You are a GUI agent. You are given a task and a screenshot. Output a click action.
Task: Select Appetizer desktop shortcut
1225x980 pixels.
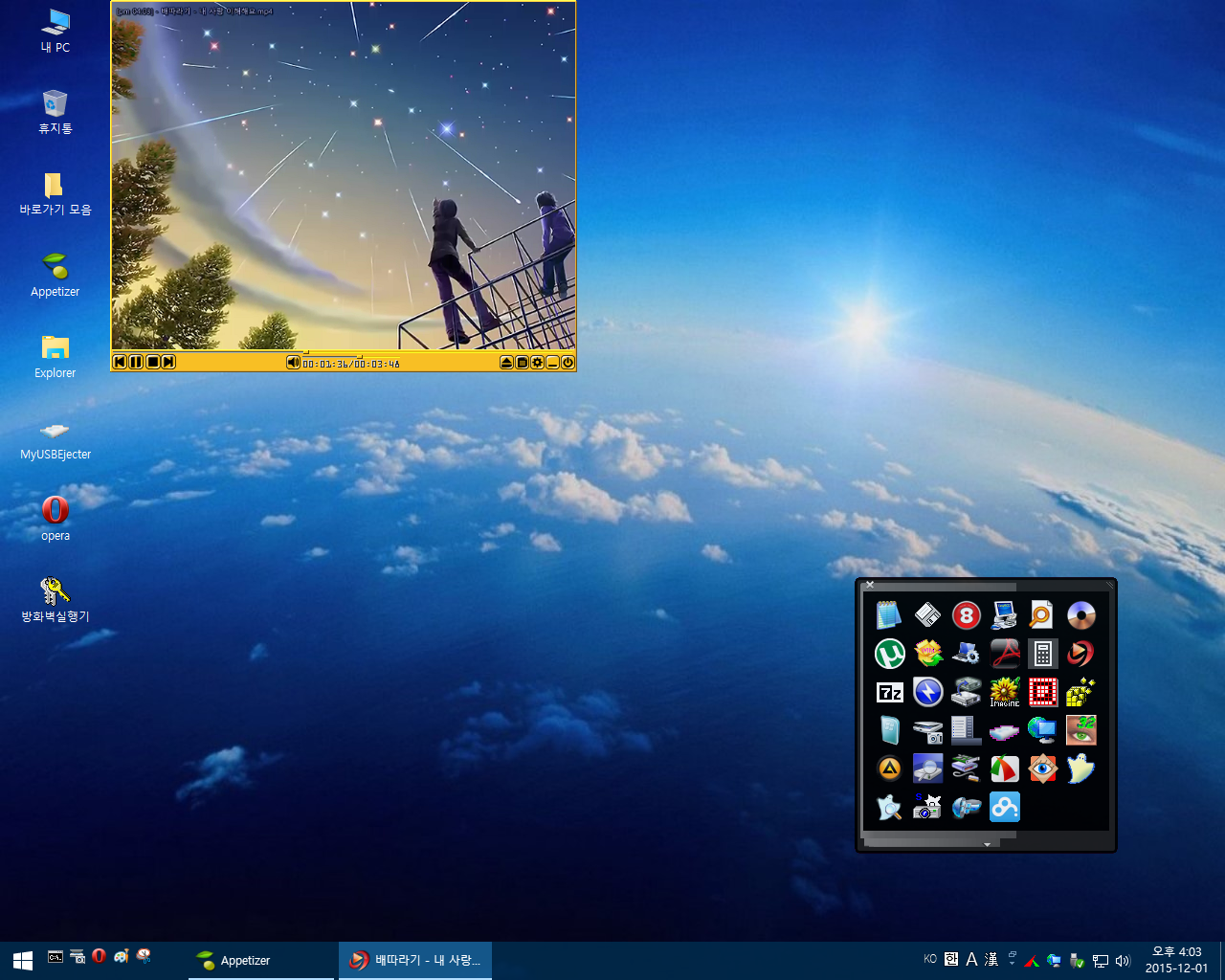pyautogui.click(x=55, y=274)
